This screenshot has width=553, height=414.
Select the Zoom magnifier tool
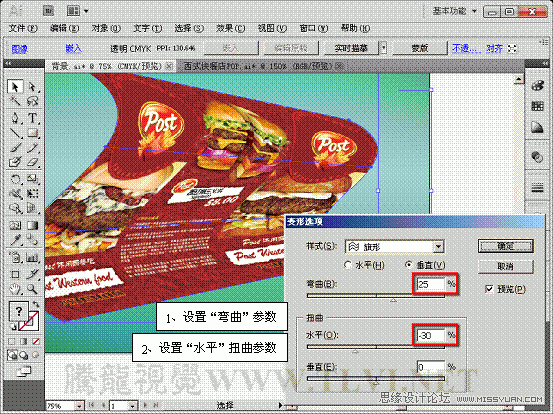point(32,289)
